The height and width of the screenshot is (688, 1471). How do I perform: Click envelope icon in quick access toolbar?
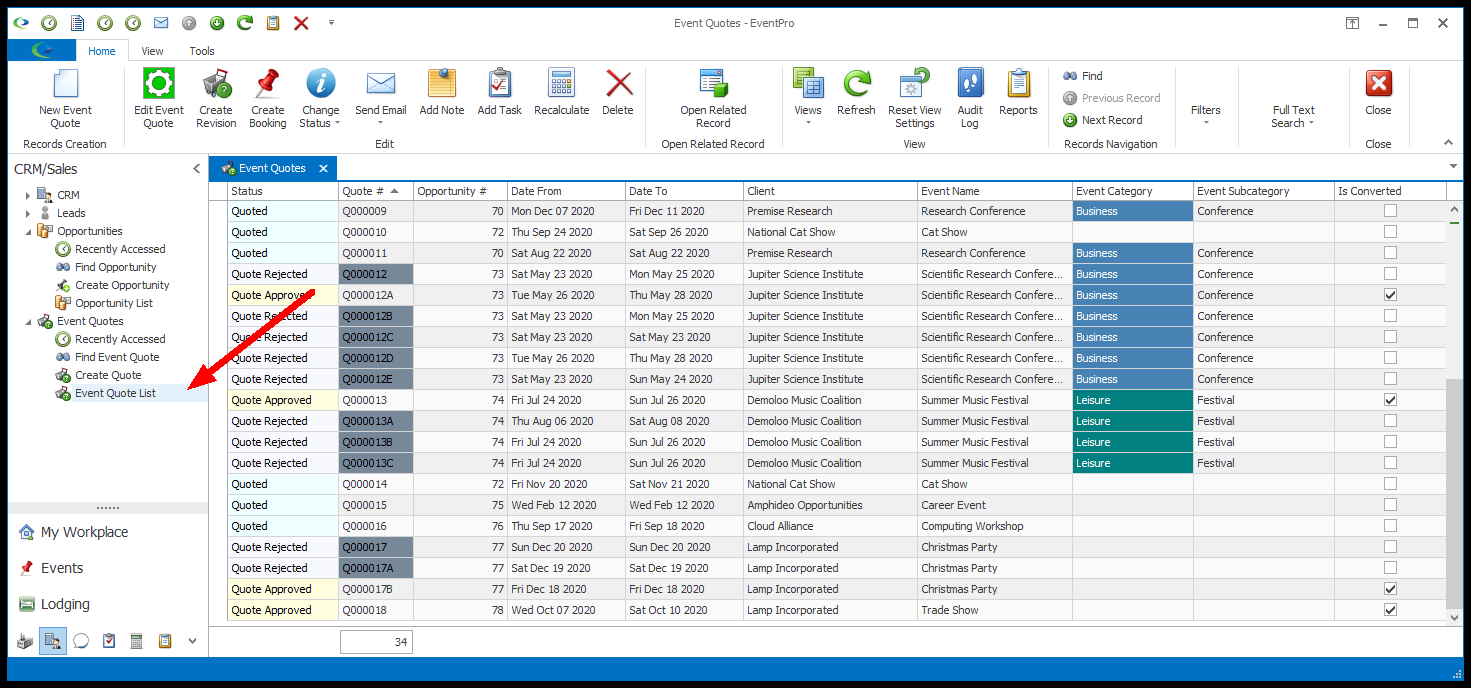pos(160,22)
